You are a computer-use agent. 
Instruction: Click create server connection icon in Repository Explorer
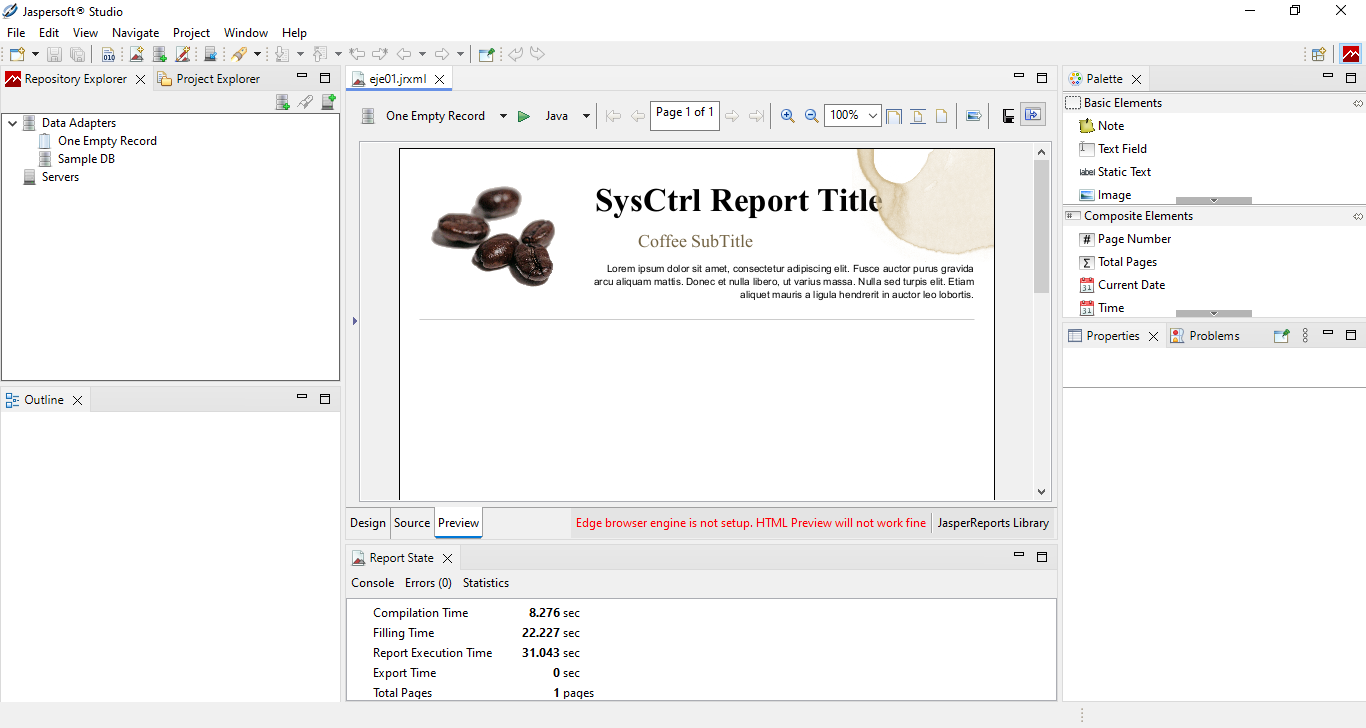pos(328,102)
